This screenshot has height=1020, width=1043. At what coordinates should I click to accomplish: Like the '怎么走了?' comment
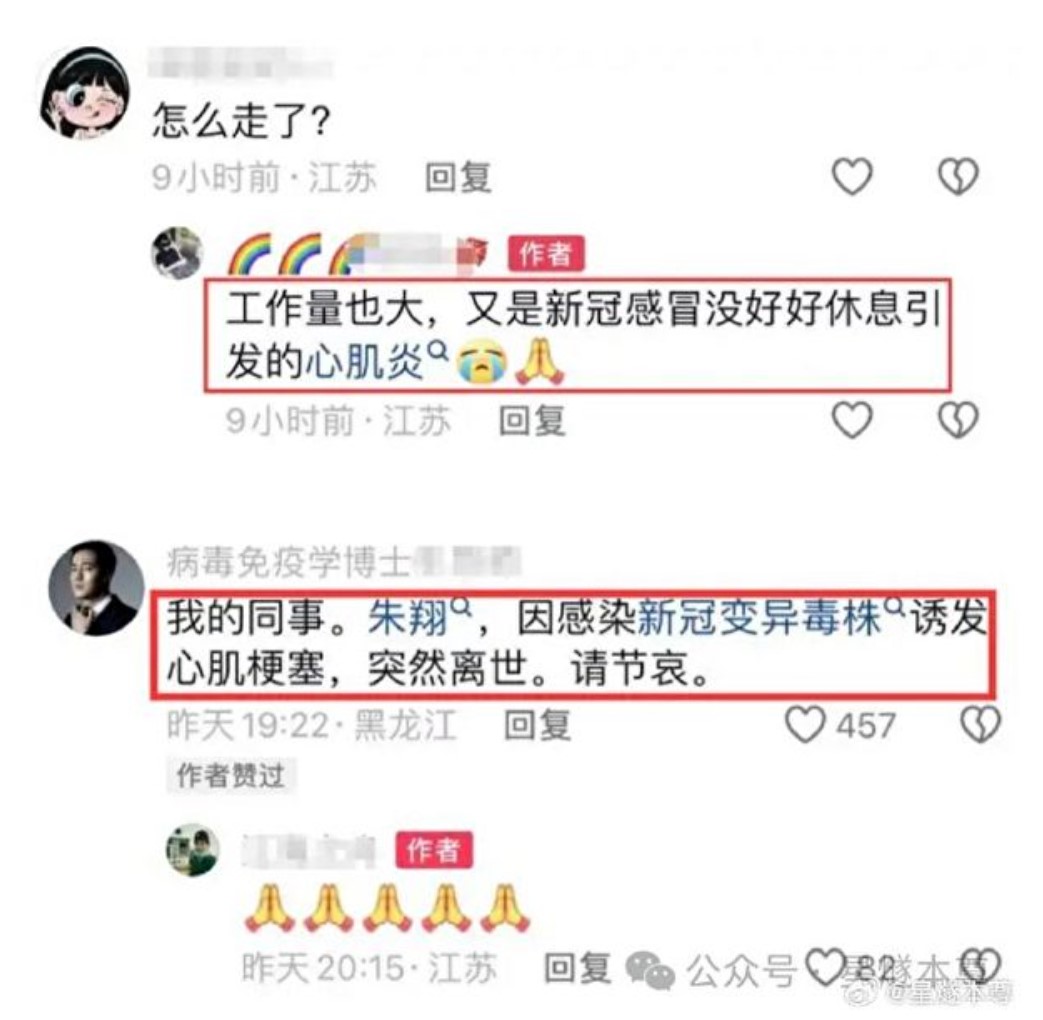tap(852, 176)
